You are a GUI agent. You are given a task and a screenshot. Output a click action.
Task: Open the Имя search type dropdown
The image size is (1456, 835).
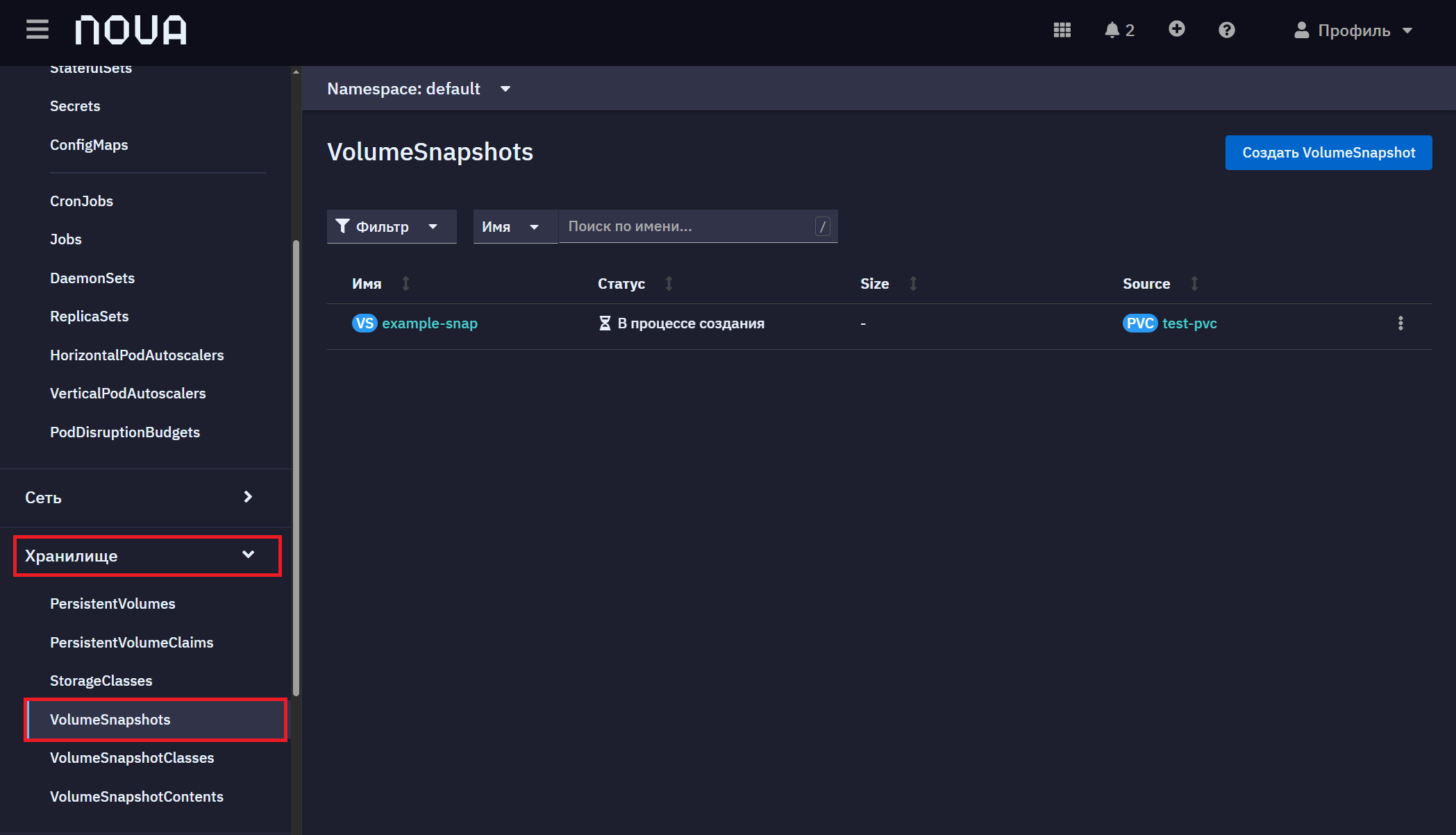[x=515, y=226]
